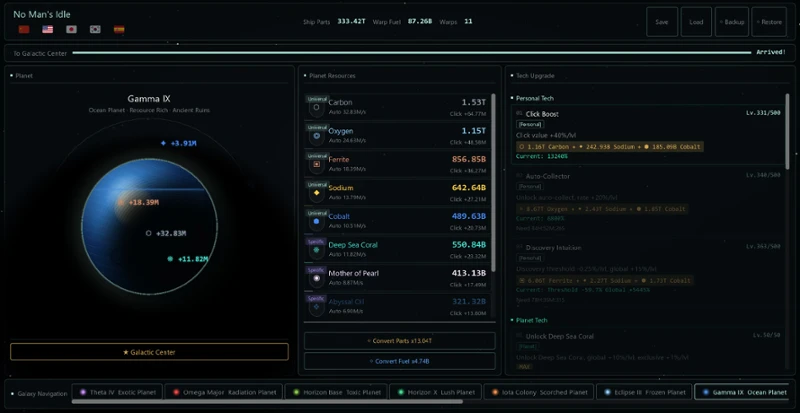Click Convert Fuel x4.74B

pos(399,361)
